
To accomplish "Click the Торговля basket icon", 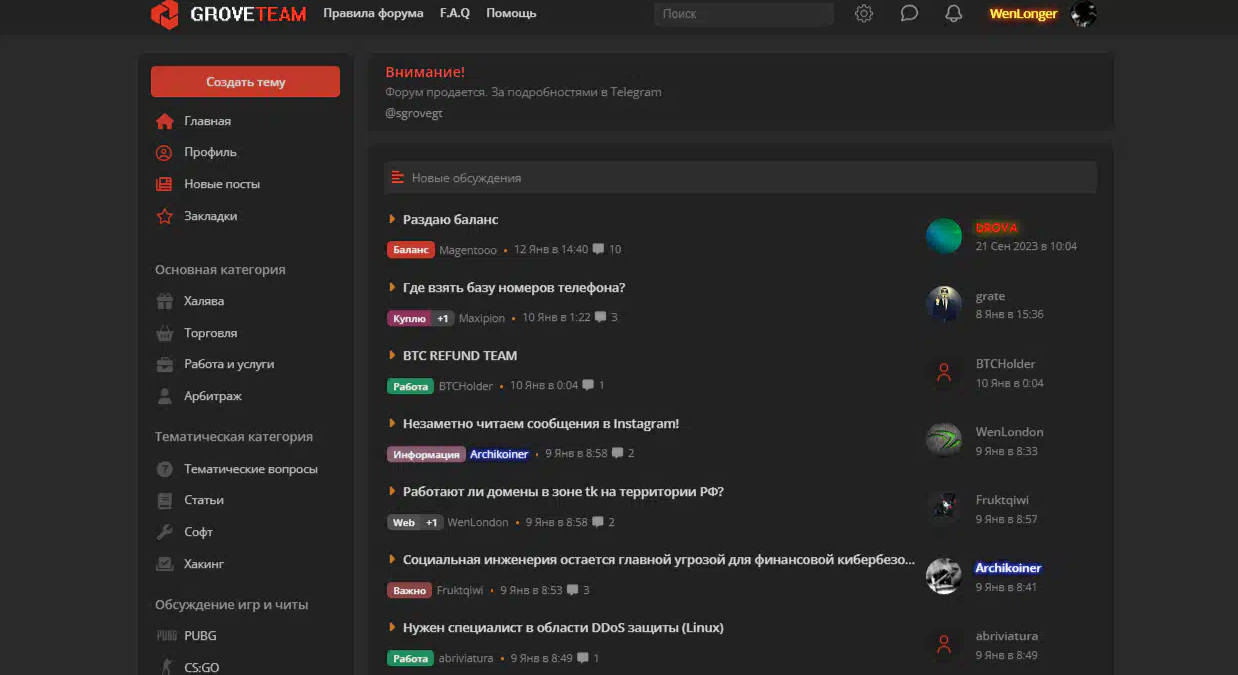I will coord(165,334).
